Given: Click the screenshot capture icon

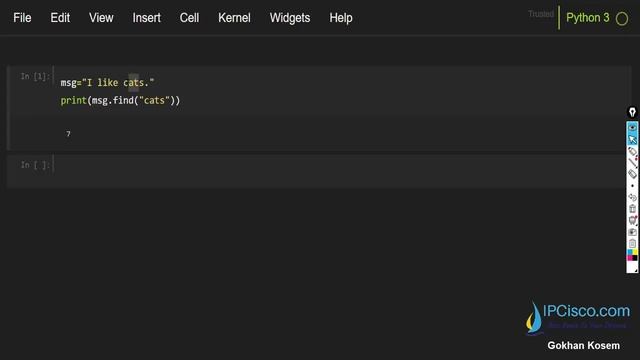Looking at the screenshot, I should [x=632, y=232].
